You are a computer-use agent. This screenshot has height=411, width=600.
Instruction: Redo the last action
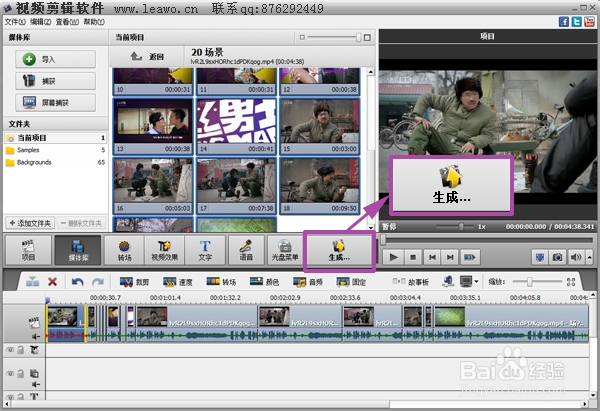coord(98,282)
